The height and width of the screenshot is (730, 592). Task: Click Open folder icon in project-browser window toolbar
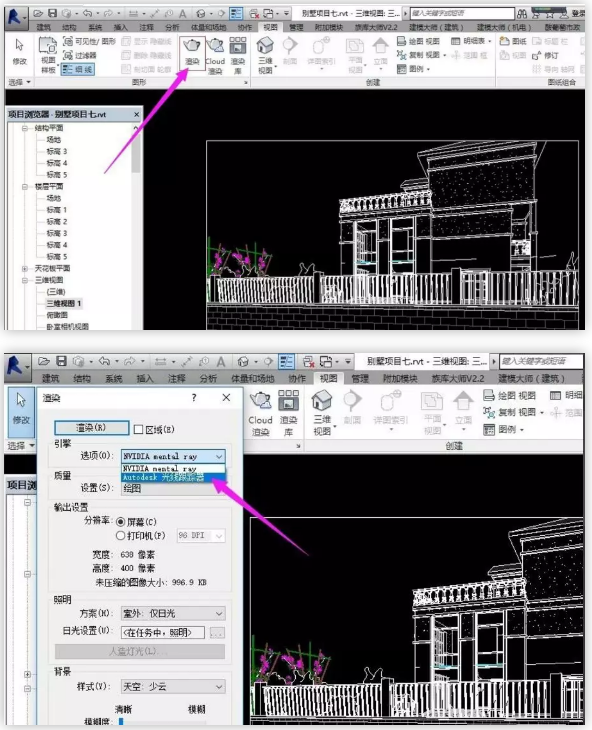39,14
